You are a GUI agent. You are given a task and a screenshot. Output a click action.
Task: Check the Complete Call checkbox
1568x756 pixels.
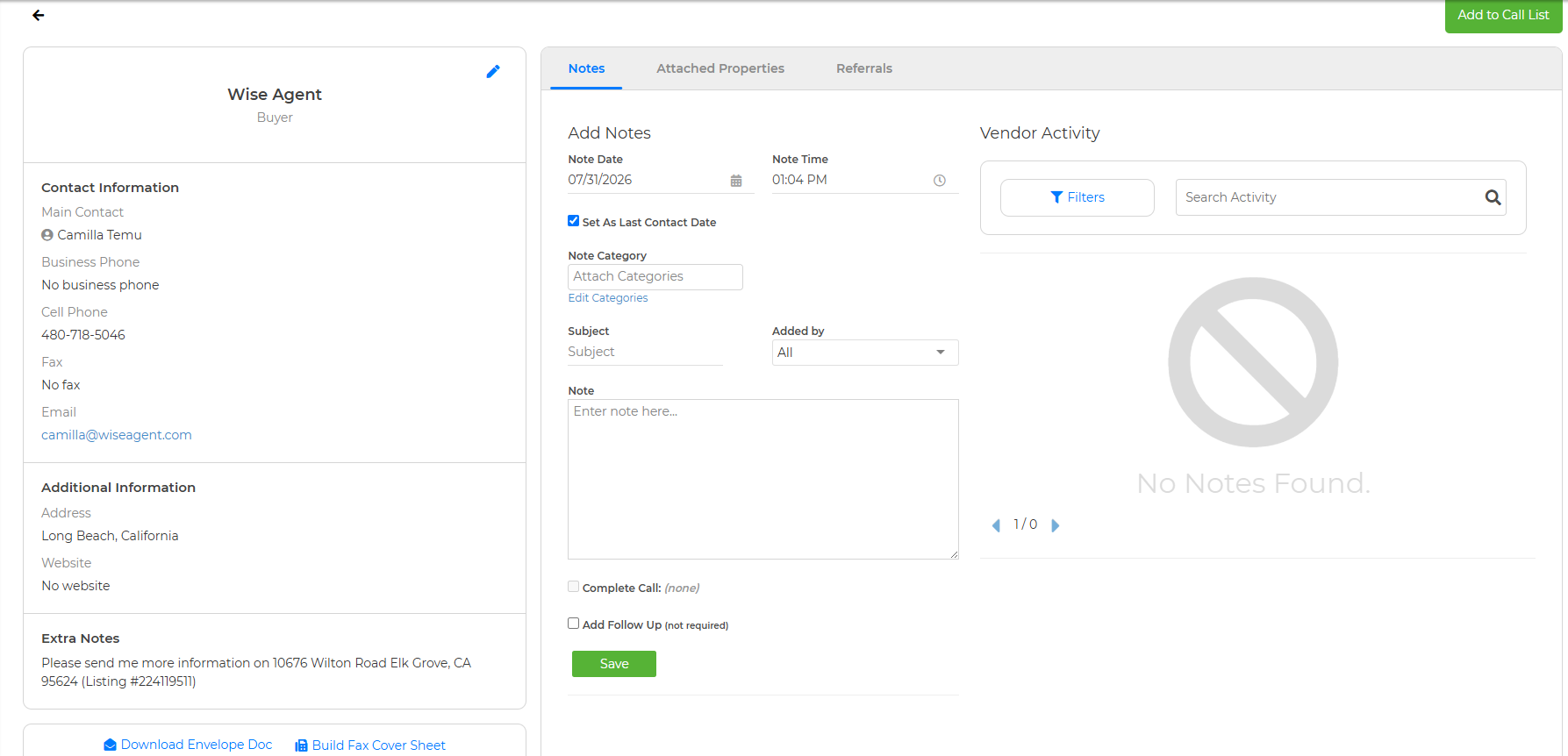(573, 587)
